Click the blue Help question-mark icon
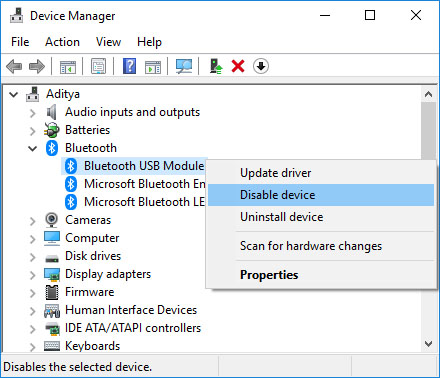The width and height of the screenshot is (440, 378). tap(129, 66)
